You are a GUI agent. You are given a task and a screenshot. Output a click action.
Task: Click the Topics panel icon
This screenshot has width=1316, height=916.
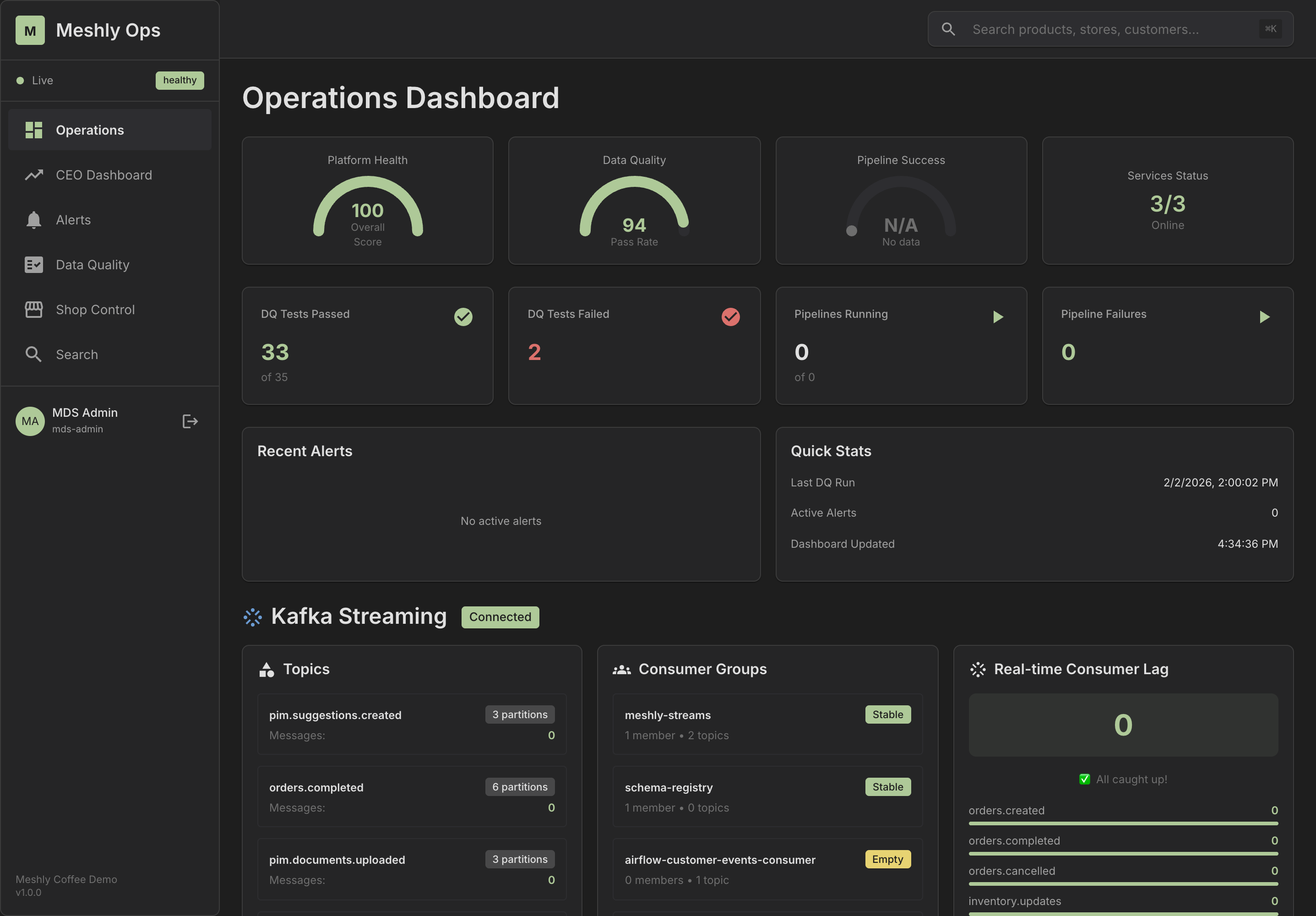(x=266, y=669)
